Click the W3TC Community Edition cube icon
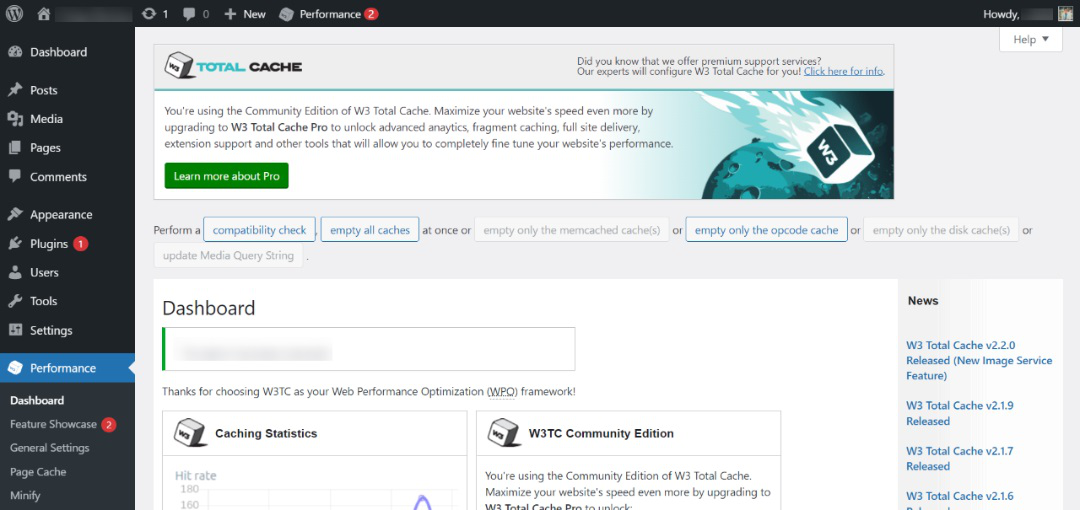The image size is (1080, 510). pos(504,434)
